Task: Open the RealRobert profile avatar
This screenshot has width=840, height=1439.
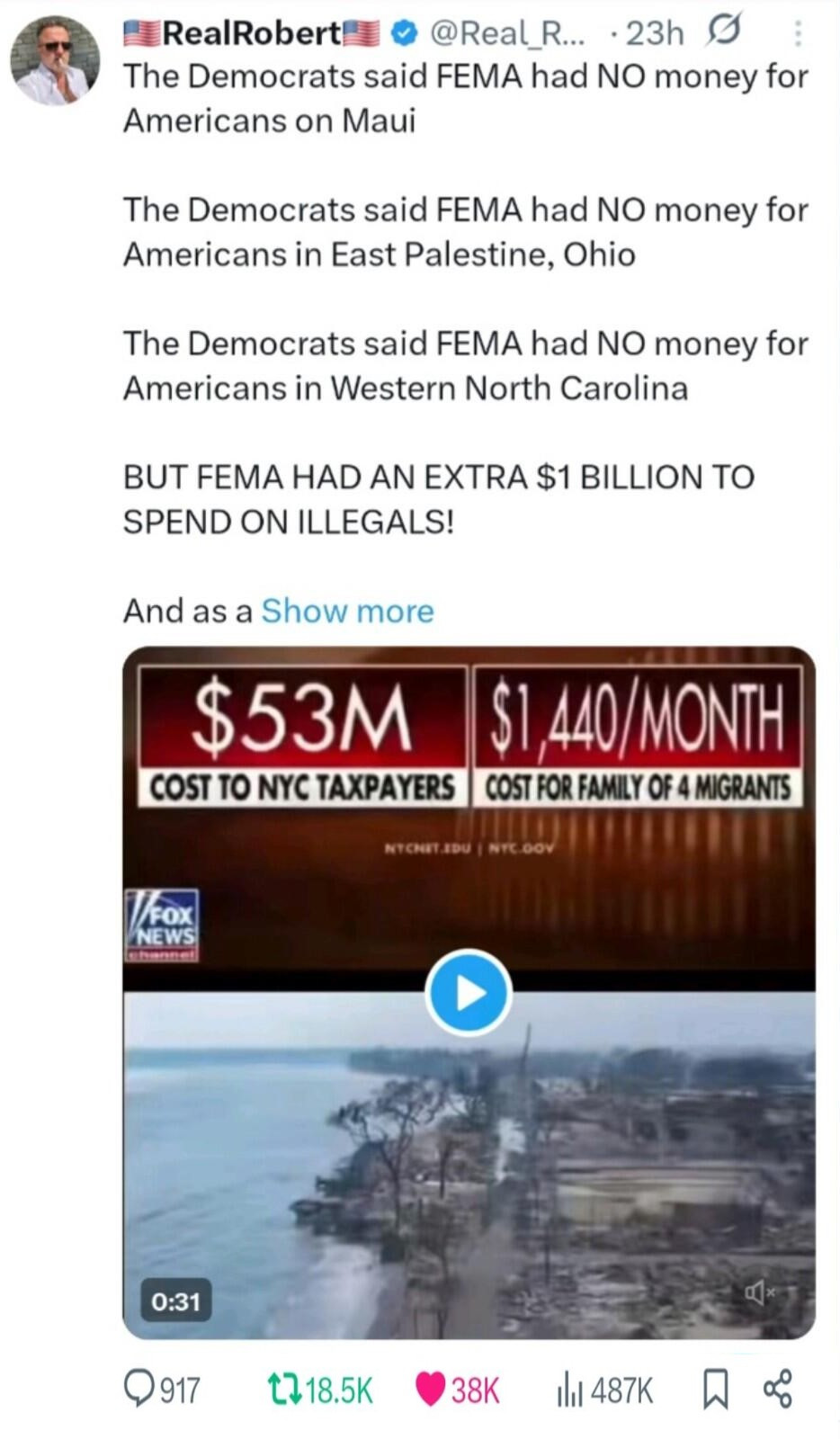Action: [54, 60]
